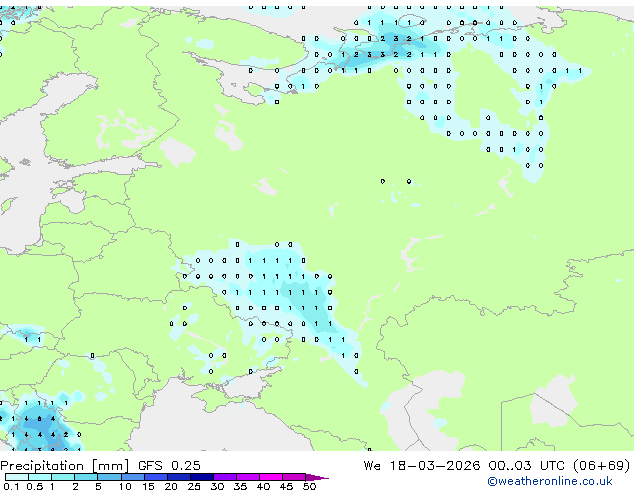Open the weatheronline.co.uk copyright link
This screenshot has height=490, width=634.
[x=550, y=482]
